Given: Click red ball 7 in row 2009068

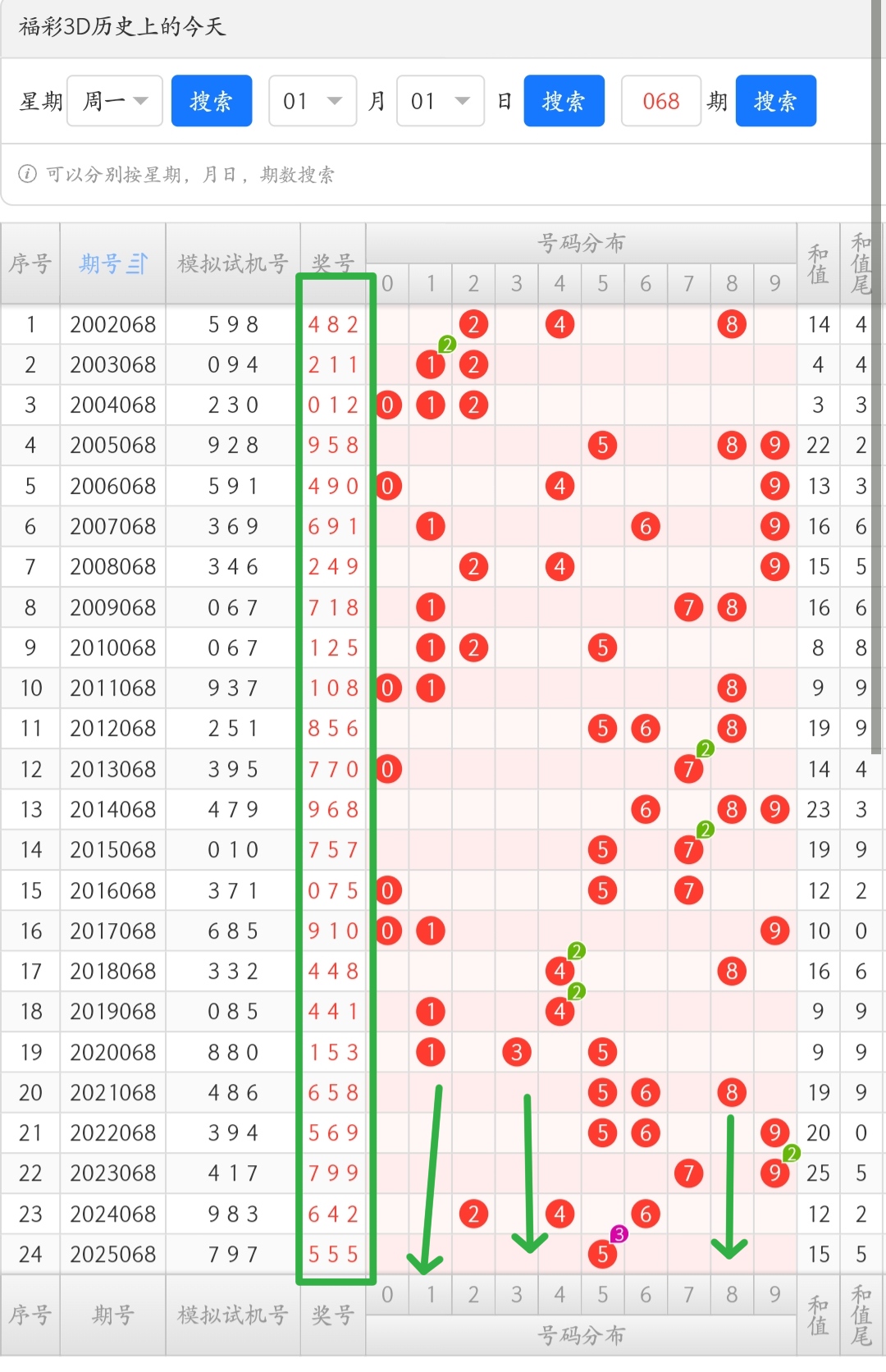Looking at the screenshot, I should tap(689, 608).
